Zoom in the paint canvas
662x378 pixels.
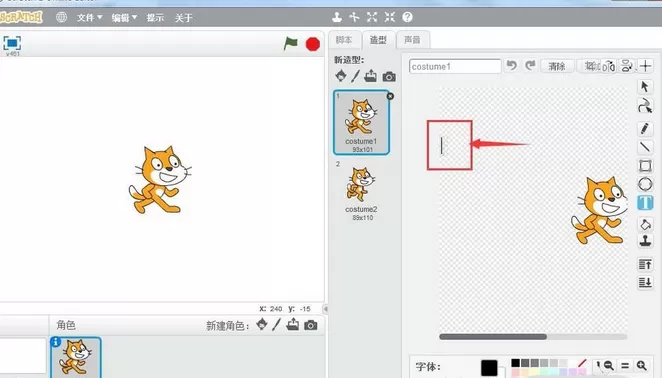642,365
